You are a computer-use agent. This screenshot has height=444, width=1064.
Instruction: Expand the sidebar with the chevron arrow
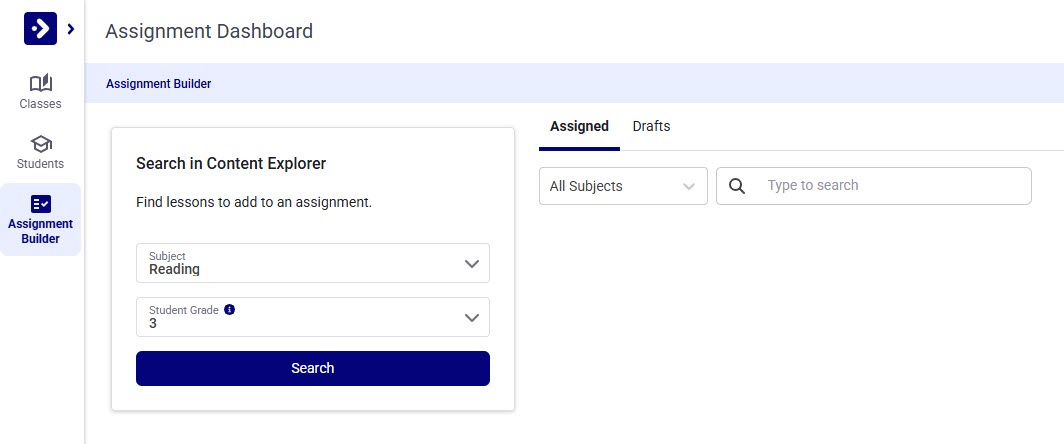click(70, 29)
